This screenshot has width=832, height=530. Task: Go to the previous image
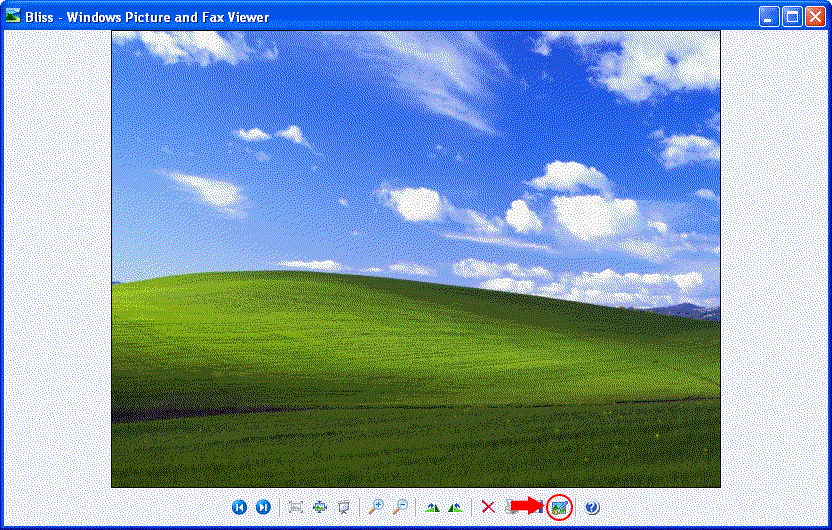coord(239,507)
